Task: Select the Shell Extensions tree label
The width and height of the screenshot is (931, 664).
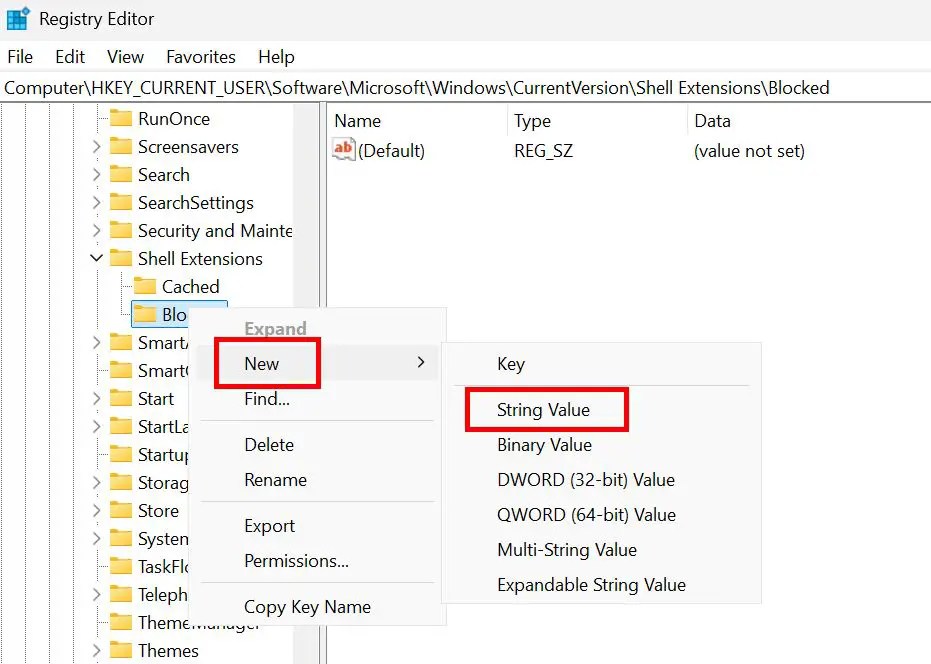Action: [200, 259]
